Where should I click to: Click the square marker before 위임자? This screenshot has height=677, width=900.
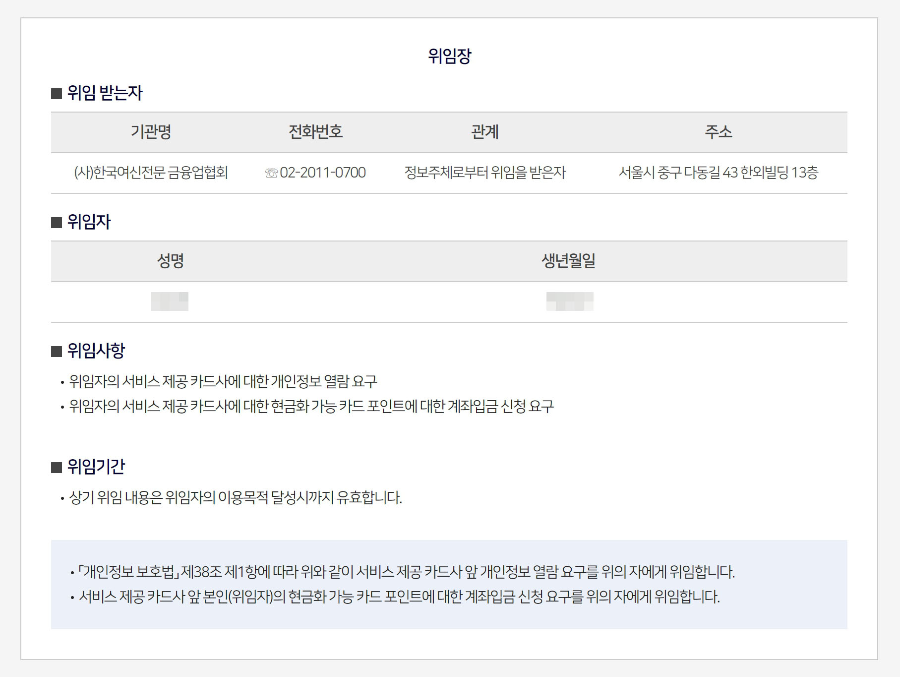(x=55, y=222)
